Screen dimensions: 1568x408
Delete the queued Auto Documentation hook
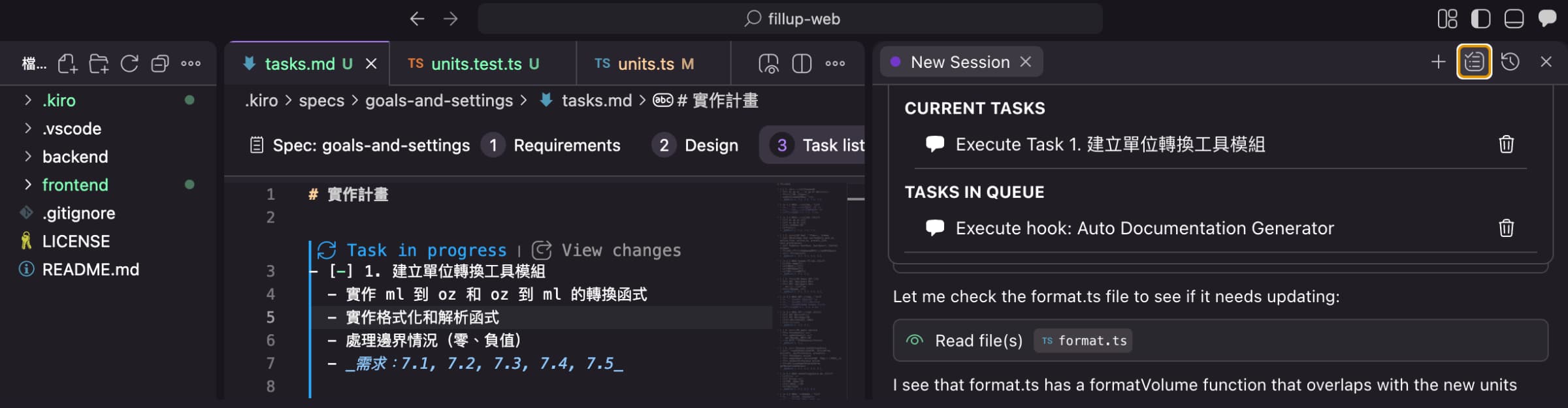click(1506, 228)
